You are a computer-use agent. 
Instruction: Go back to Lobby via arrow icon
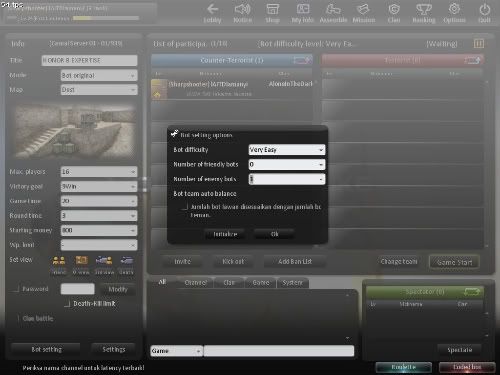pyautogui.click(x=212, y=9)
